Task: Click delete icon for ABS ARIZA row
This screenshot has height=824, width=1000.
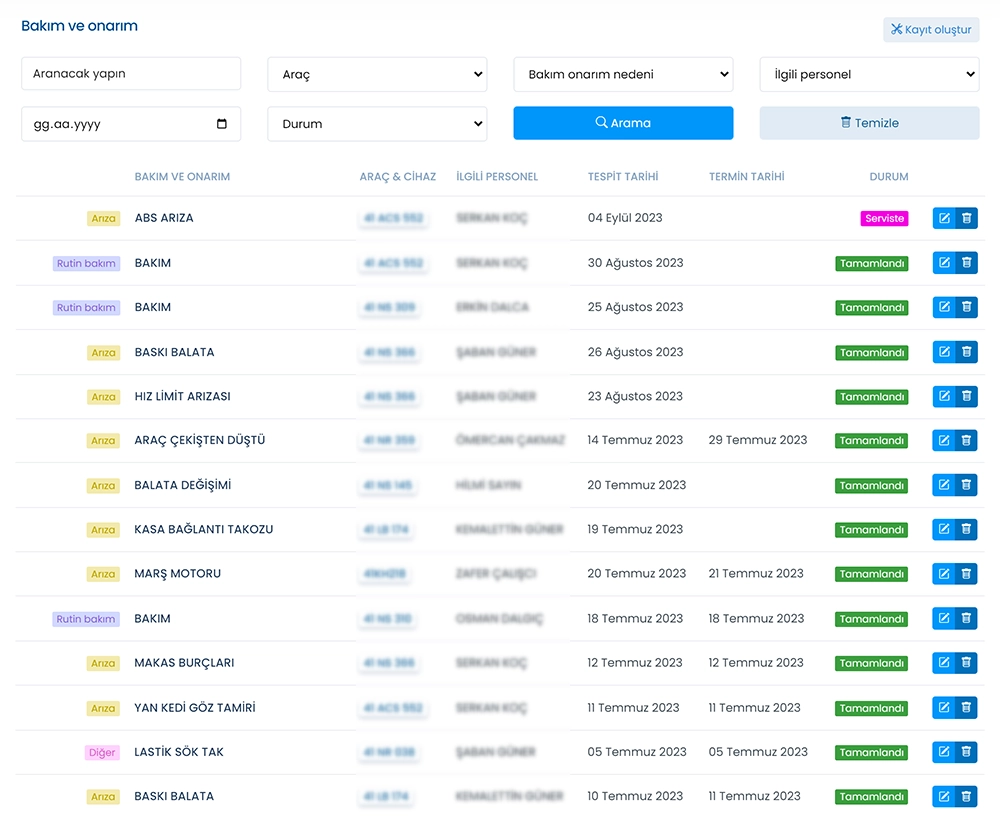Action: click(966, 218)
